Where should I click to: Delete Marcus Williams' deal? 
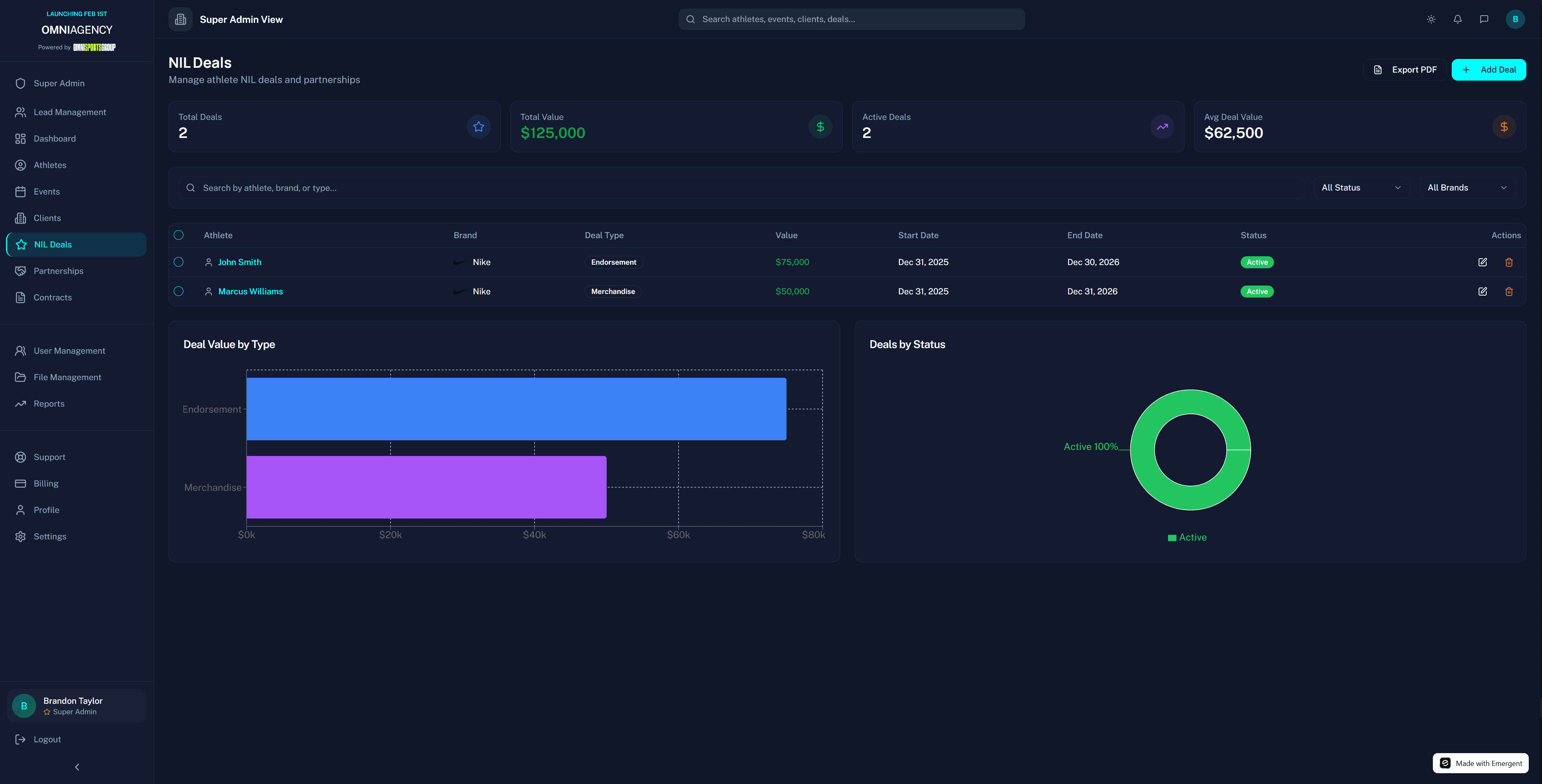tap(1508, 292)
